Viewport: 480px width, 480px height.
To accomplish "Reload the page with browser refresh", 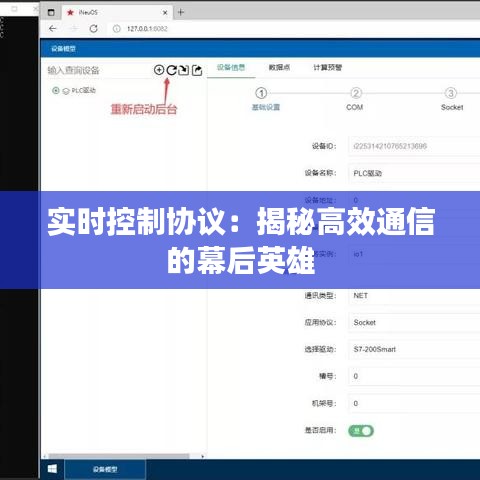I will (x=94, y=29).
